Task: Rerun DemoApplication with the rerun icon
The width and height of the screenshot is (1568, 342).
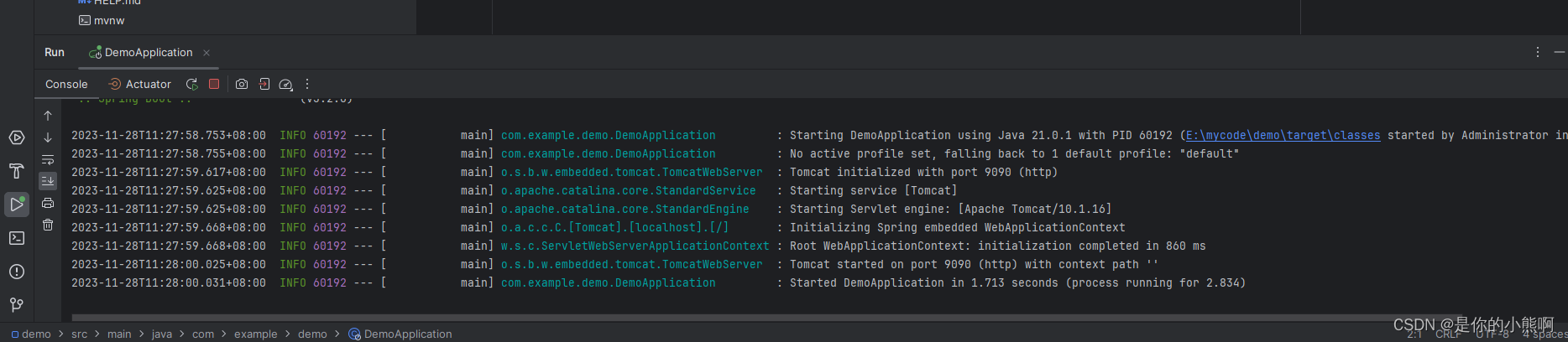Action: [192, 84]
